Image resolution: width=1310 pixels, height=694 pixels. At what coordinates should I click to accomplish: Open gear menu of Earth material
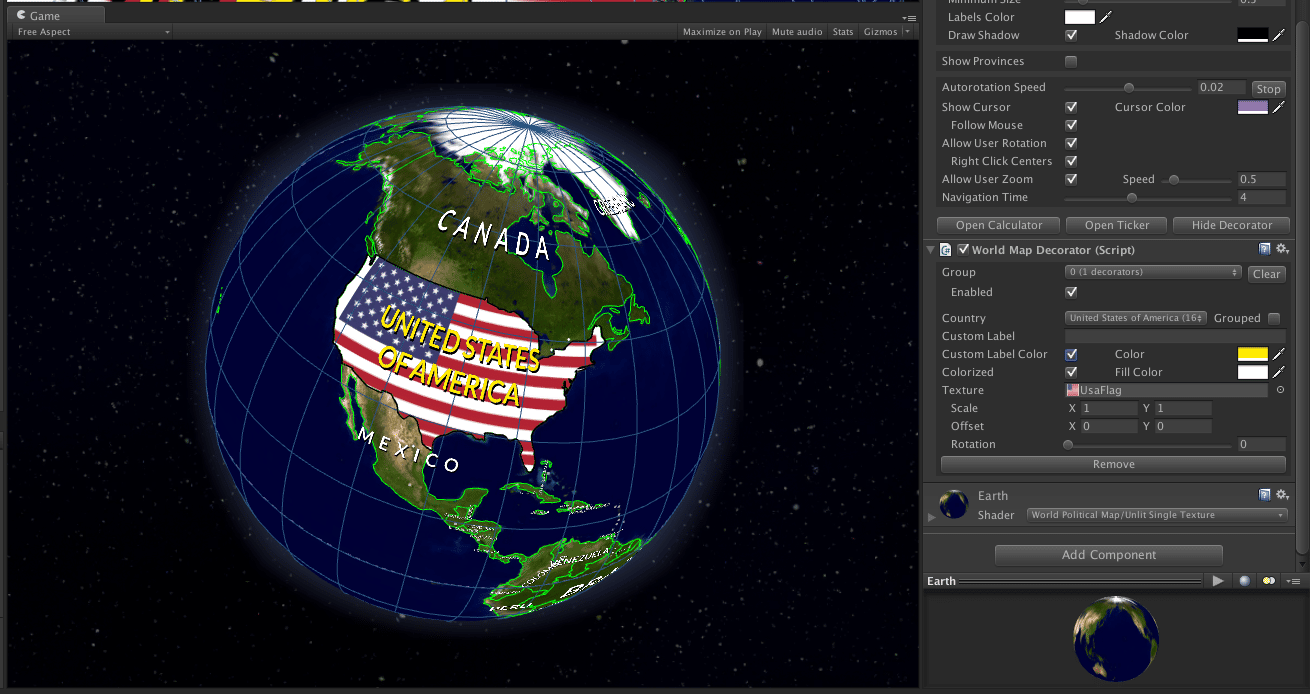tap(1282, 495)
